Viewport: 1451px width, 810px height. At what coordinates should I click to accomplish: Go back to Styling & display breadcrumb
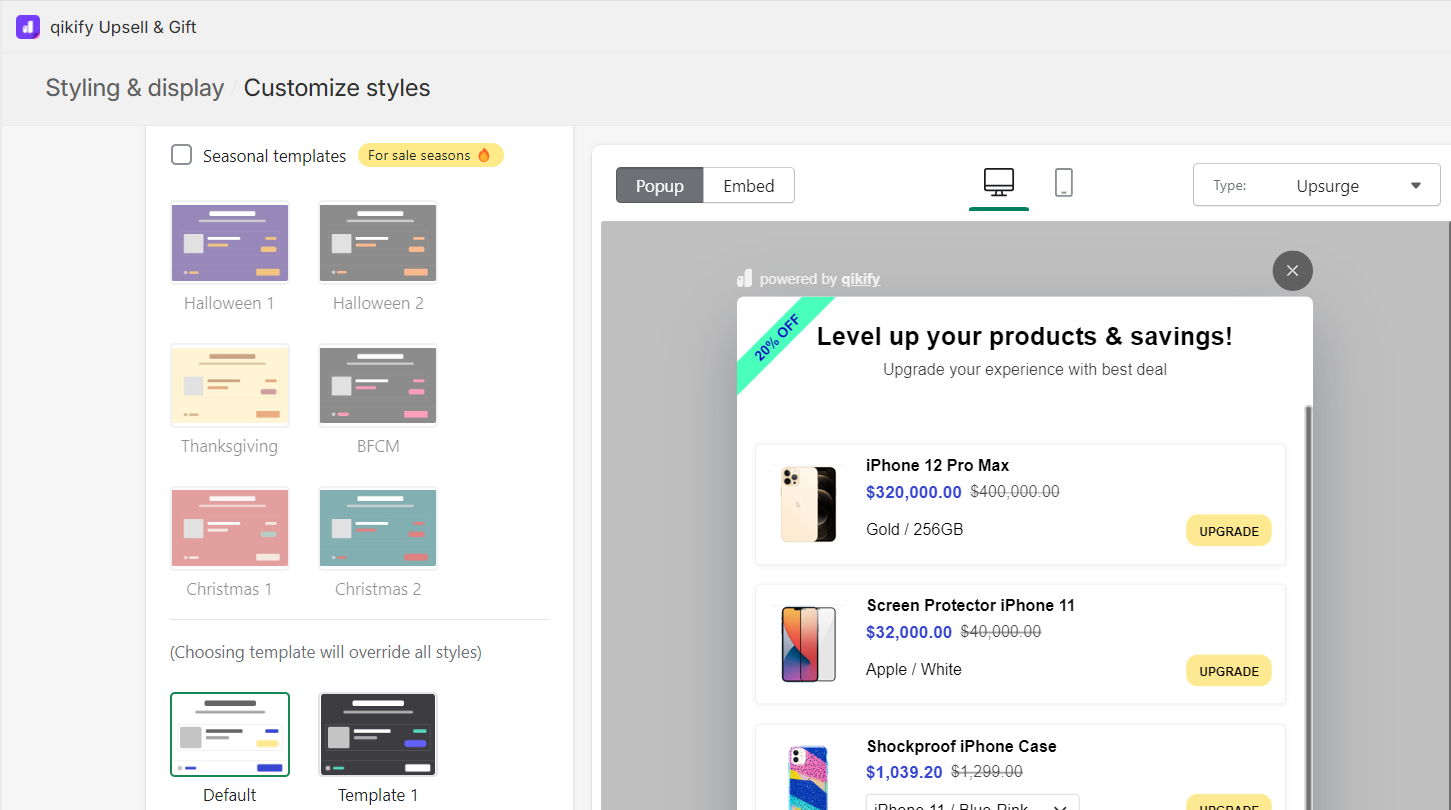coord(135,88)
